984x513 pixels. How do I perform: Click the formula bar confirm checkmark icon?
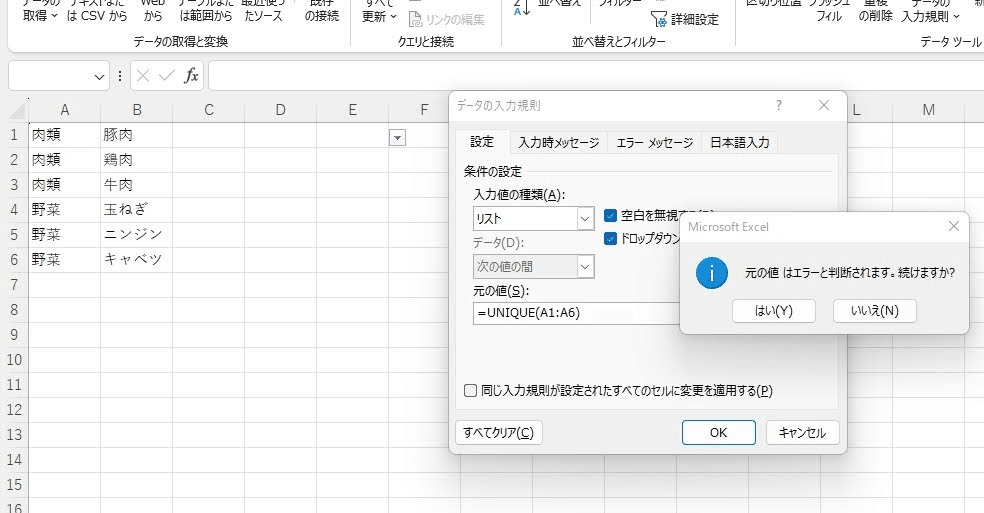click(x=167, y=76)
